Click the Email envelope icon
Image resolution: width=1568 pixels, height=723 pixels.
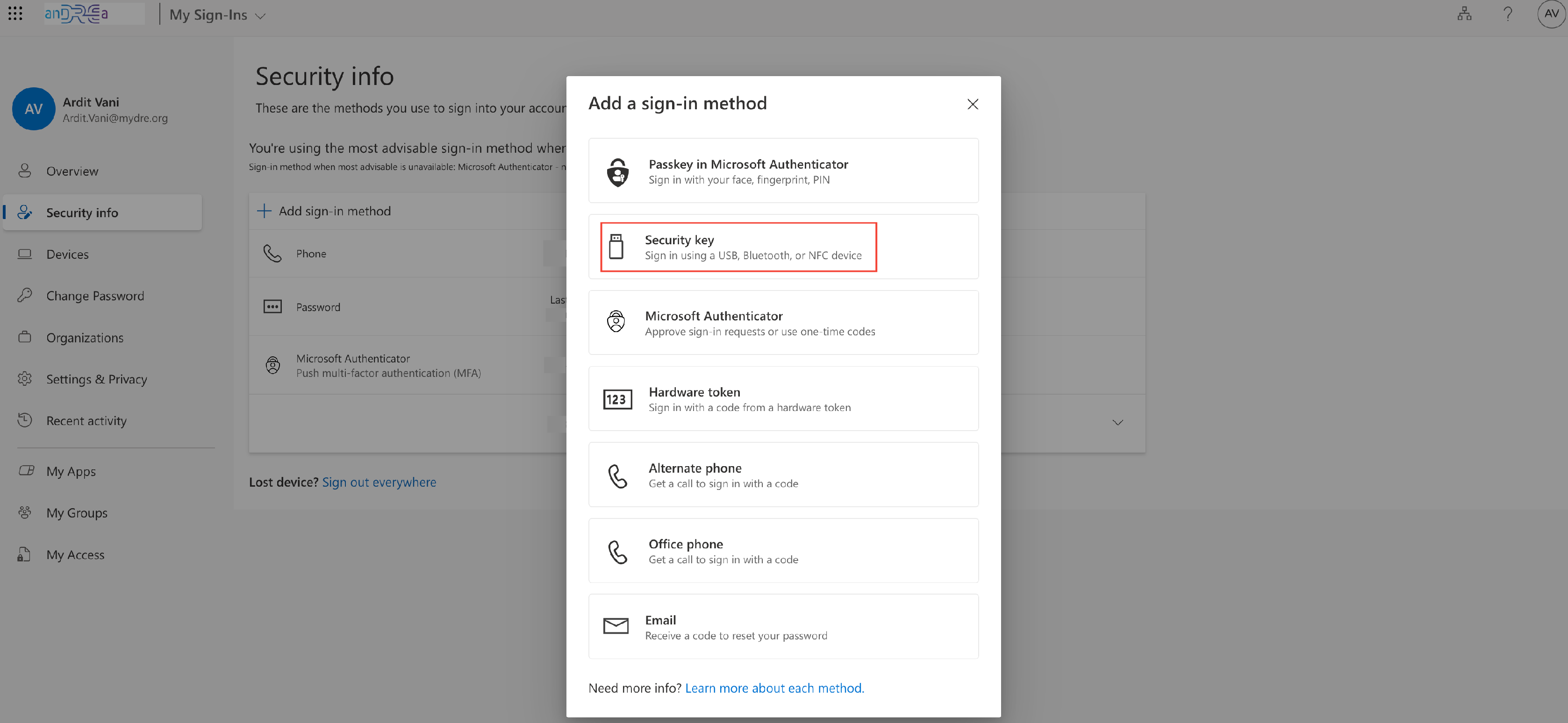[x=616, y=626]
